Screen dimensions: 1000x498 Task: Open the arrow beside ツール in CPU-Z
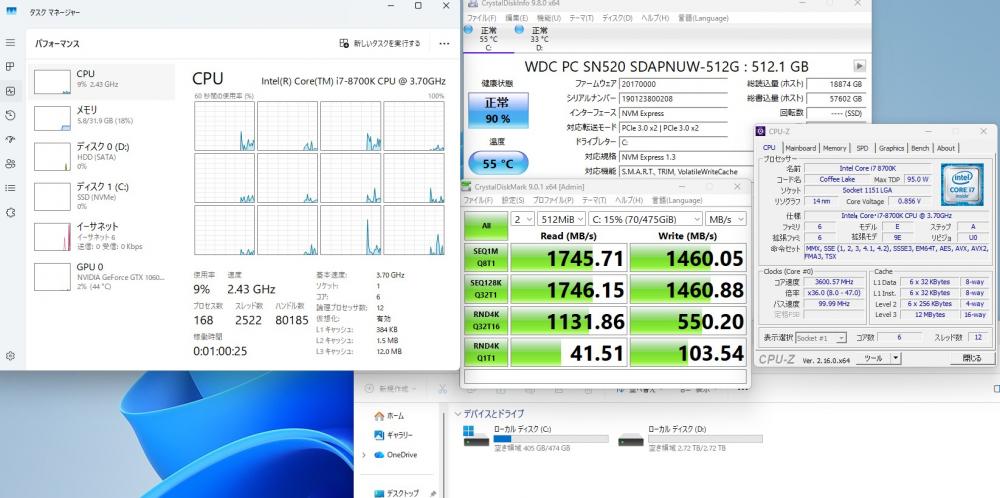[895, 358]
